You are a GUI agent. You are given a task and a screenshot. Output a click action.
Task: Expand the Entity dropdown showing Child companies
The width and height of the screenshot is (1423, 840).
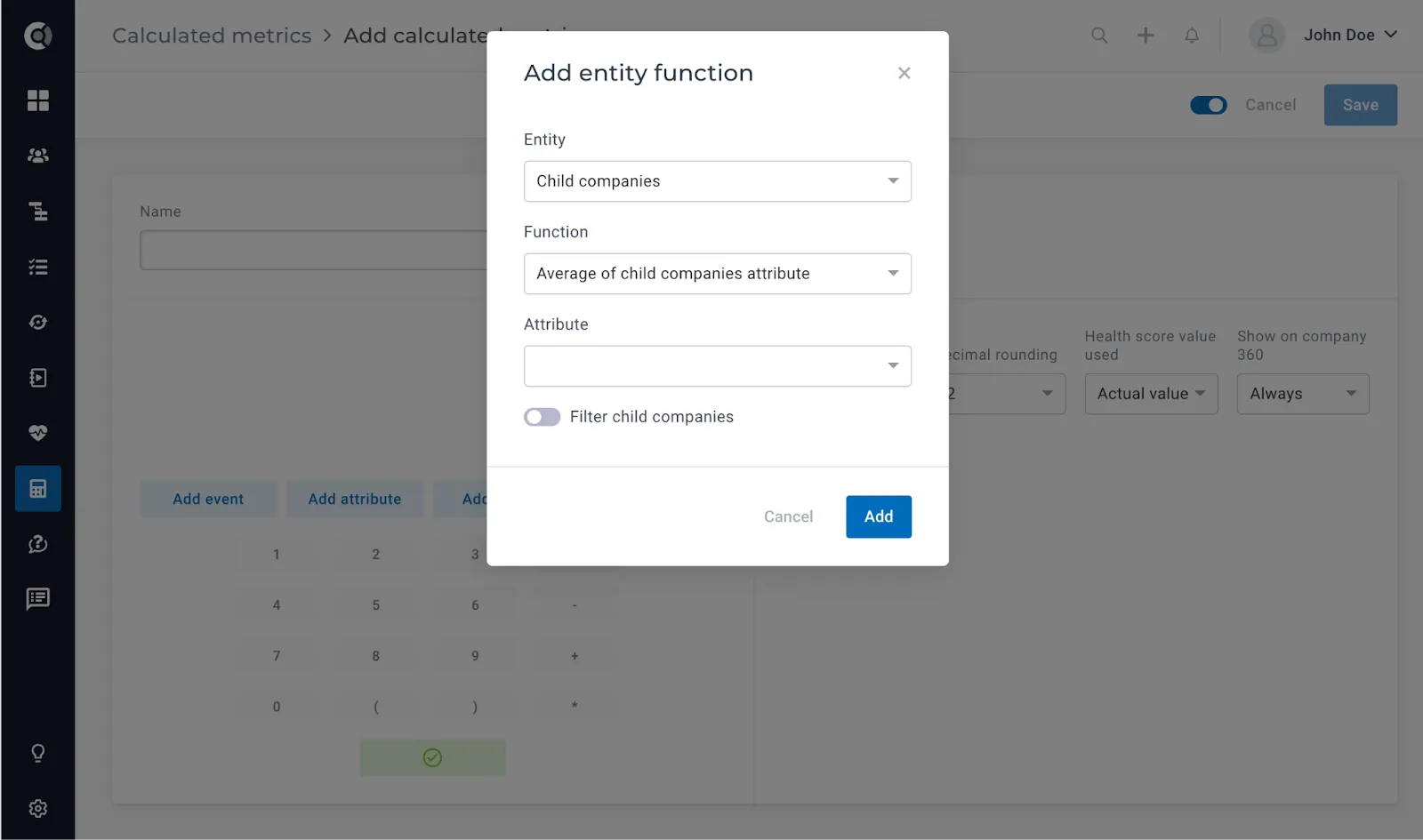tap(717, 181)
